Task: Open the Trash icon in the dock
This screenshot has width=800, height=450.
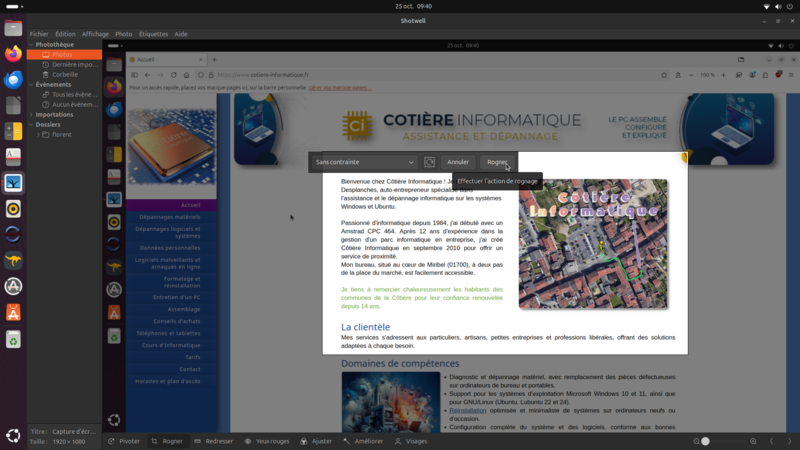Action: coord(13,339)
